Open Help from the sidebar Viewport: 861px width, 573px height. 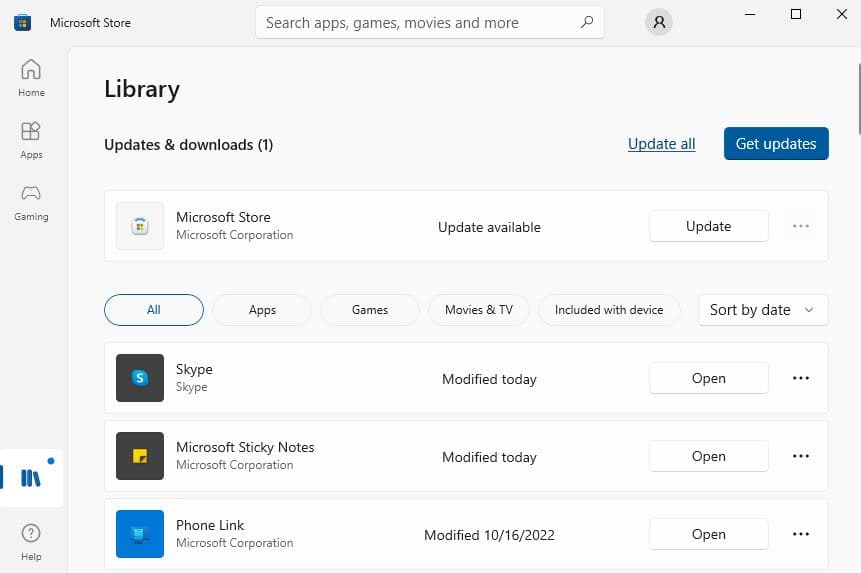point(31,541)
